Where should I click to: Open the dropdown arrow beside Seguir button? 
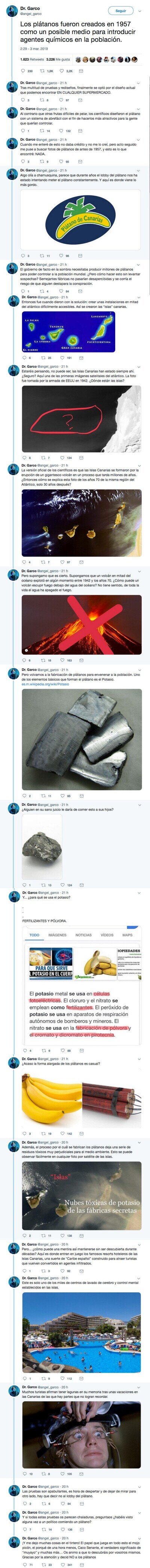139,11
